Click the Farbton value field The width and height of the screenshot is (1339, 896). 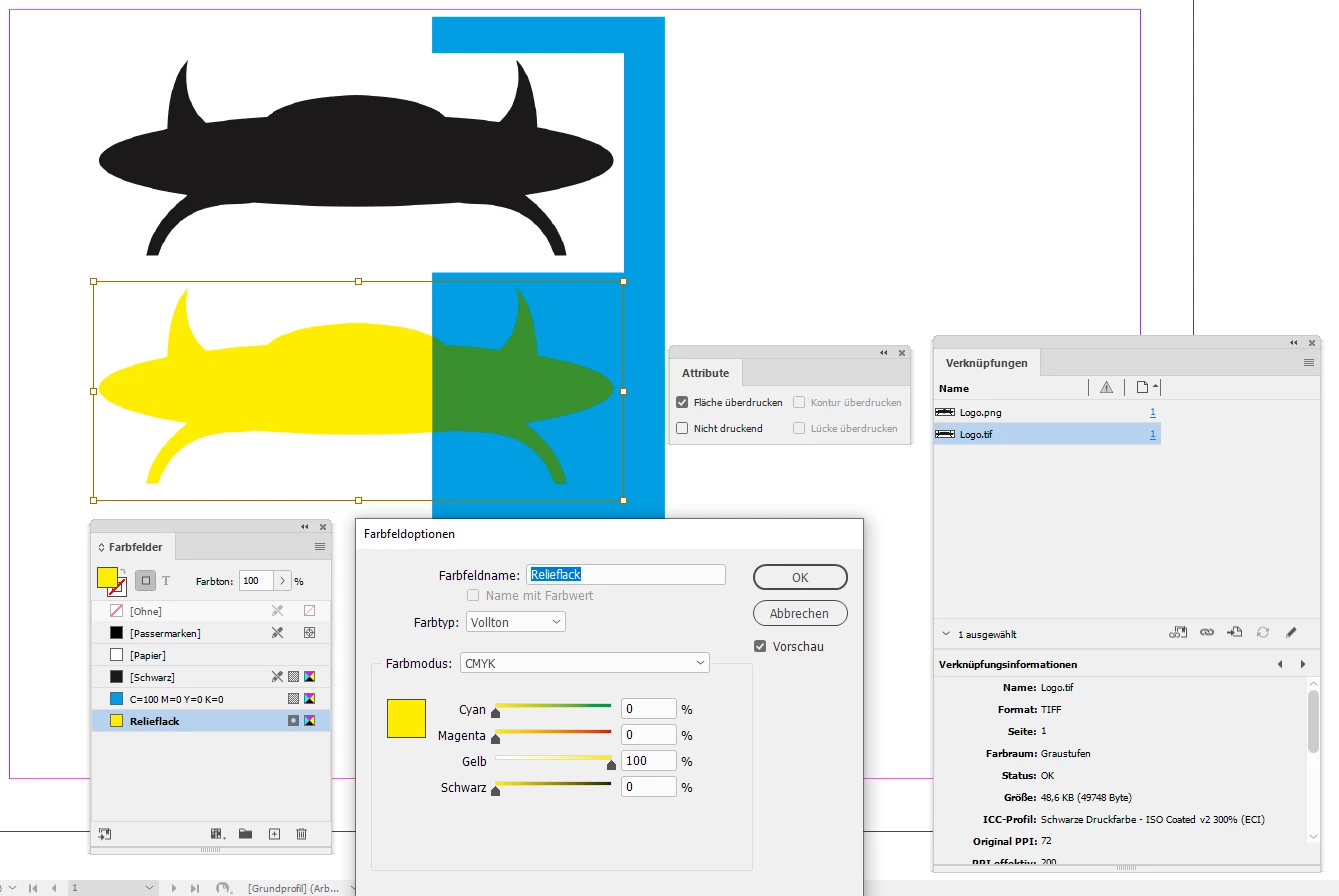[x=255, y=581]
